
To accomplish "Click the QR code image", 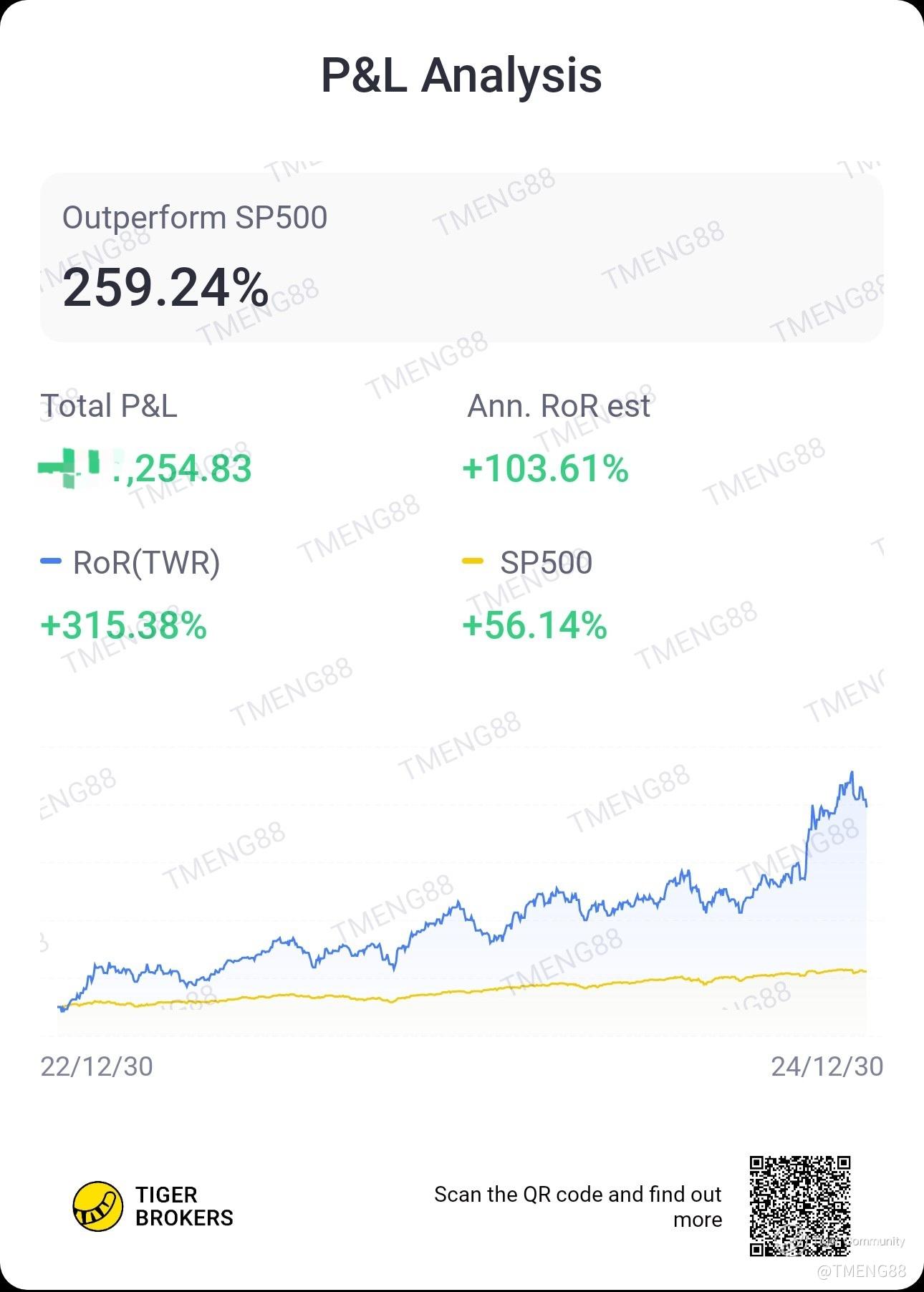I will click(799, 1205).
